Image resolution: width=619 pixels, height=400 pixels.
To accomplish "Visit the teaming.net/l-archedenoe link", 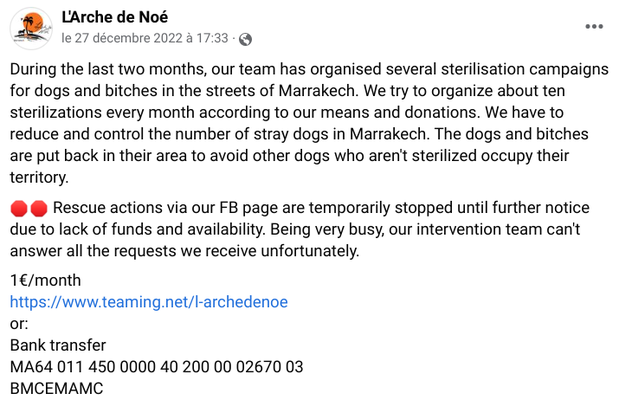I will (x=149, y=302).
